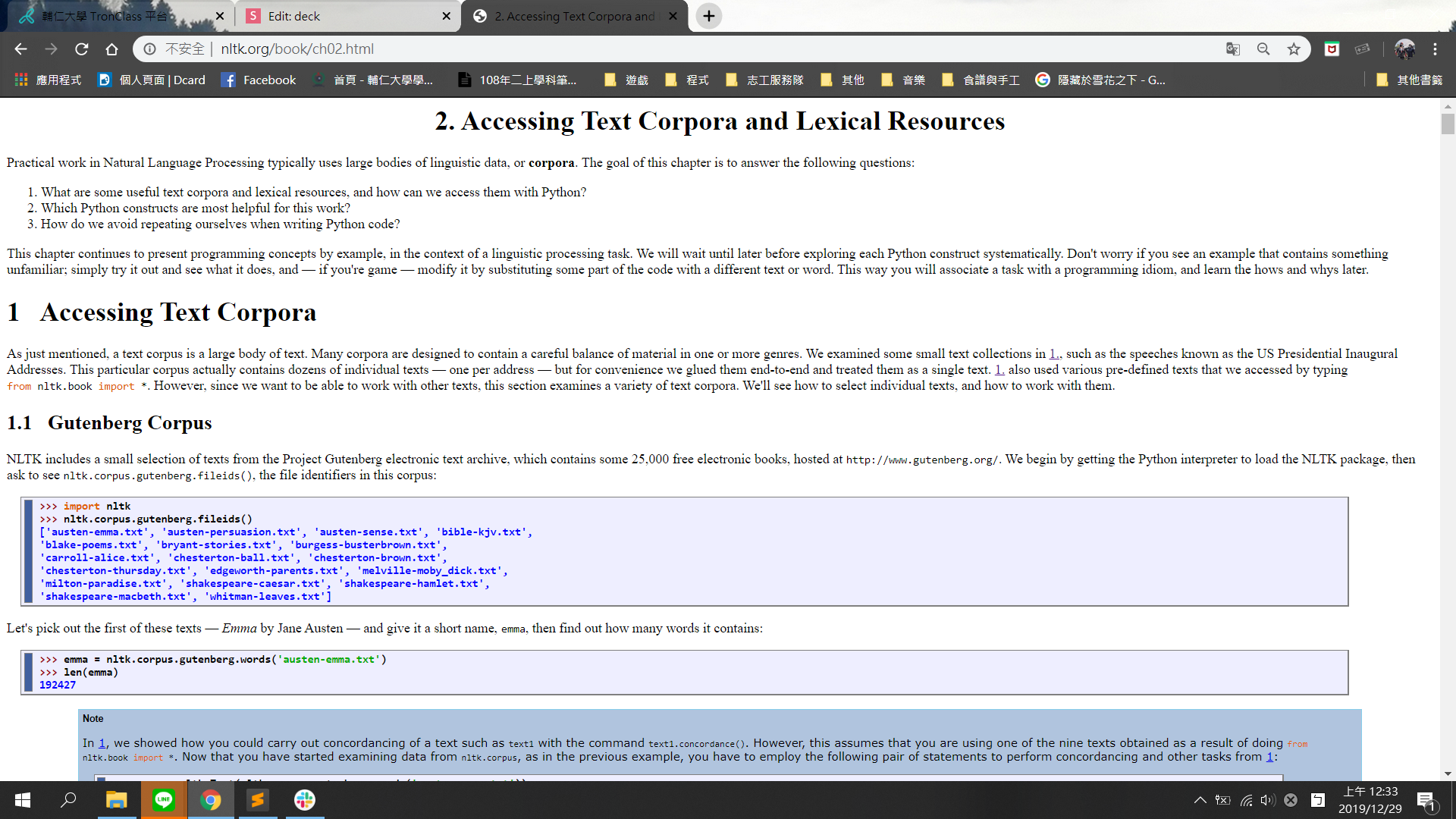Click the zoom magnifier icon in address bar
This screenshot has height=819, width=1456.
click(x=1263, y=49)
